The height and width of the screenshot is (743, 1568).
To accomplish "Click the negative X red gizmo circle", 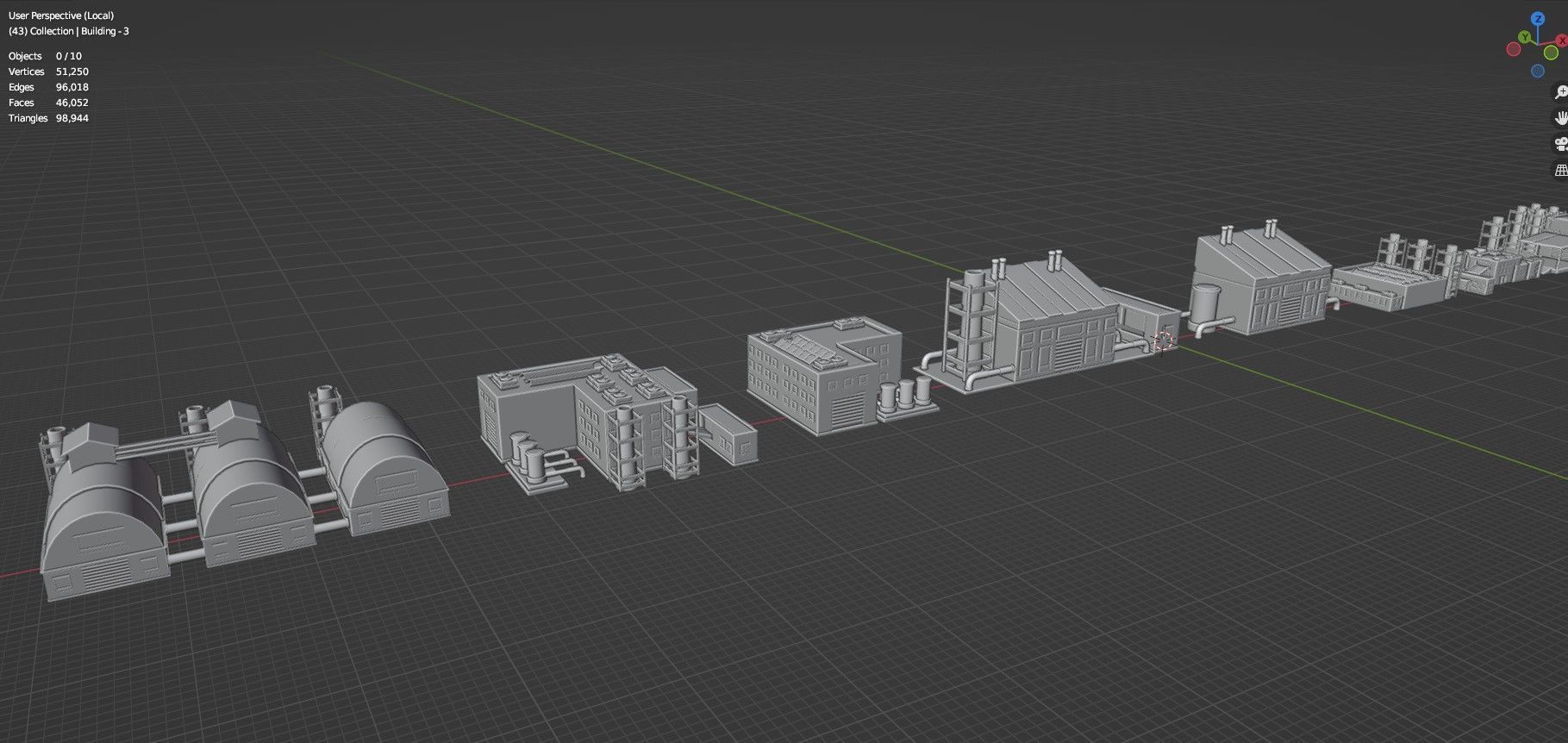I will coord(1514,49).
